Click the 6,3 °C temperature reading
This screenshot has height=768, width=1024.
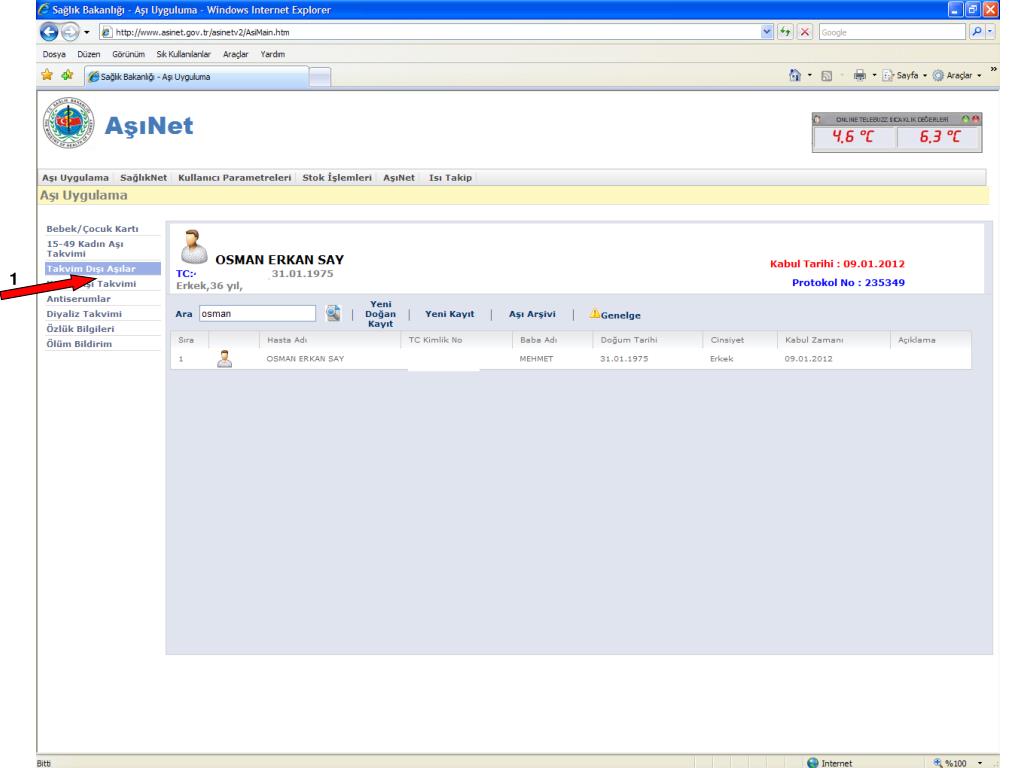pyautogui.click(x=939, y=136)
